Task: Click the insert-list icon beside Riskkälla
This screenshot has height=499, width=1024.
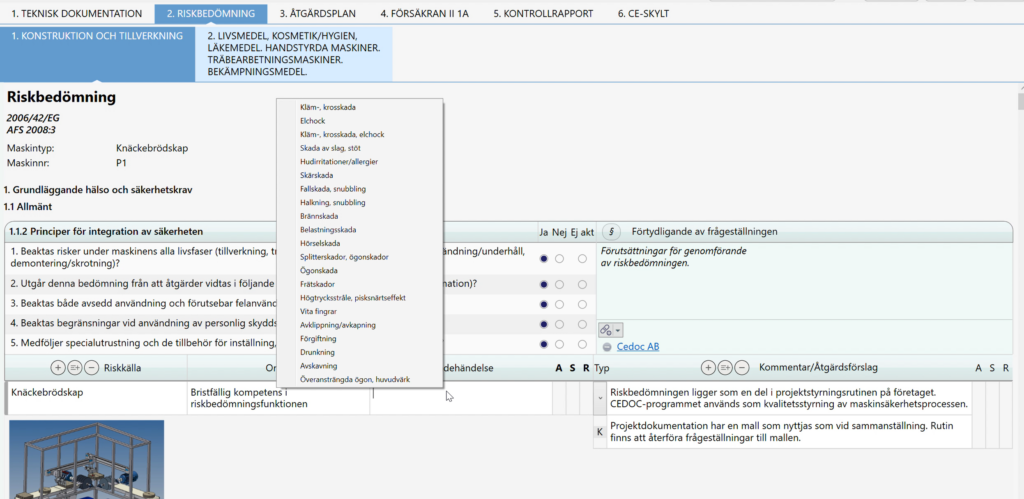Action: 74,368
